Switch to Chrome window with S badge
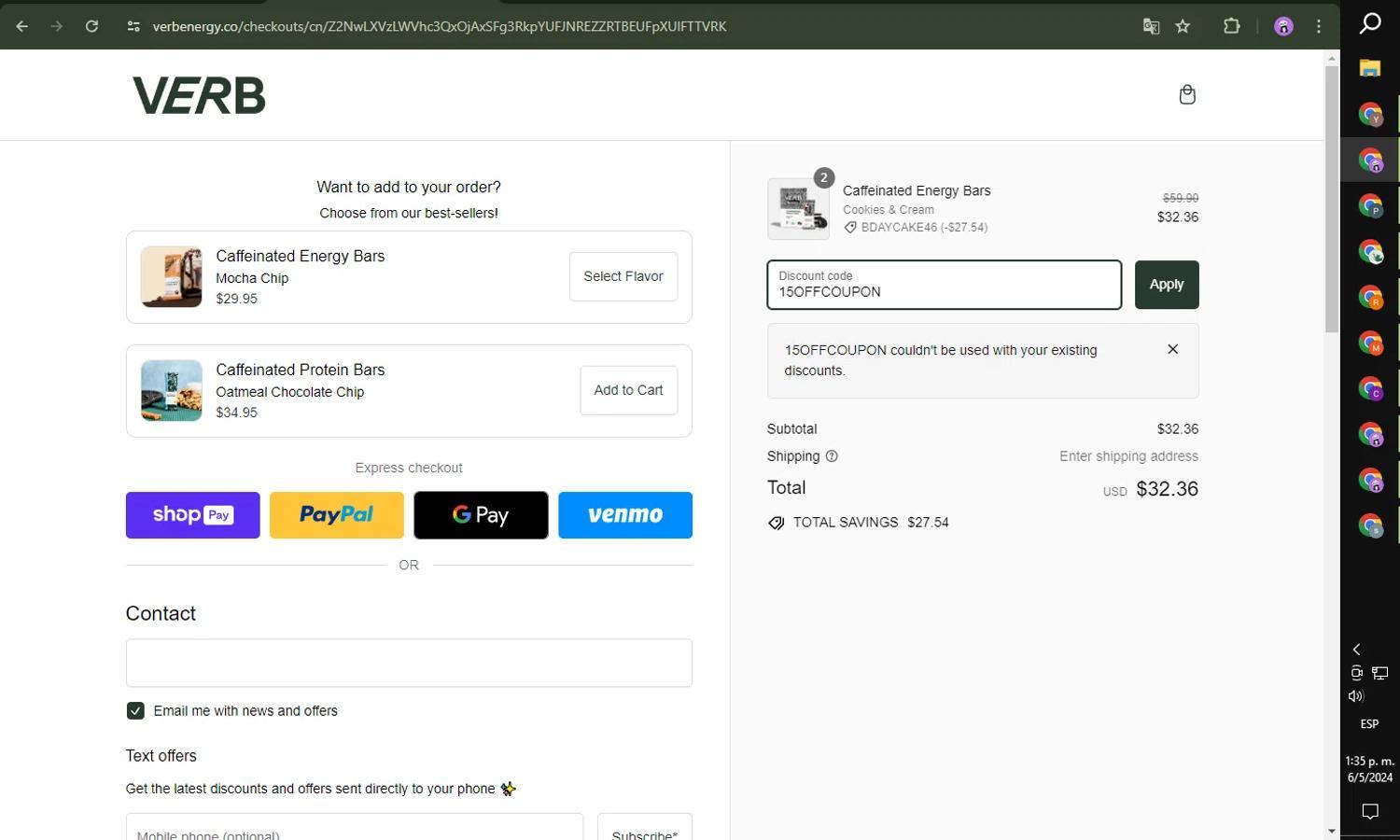Screen dimensions: 1400x840 pyautogui.click(x=1370, y=525)
